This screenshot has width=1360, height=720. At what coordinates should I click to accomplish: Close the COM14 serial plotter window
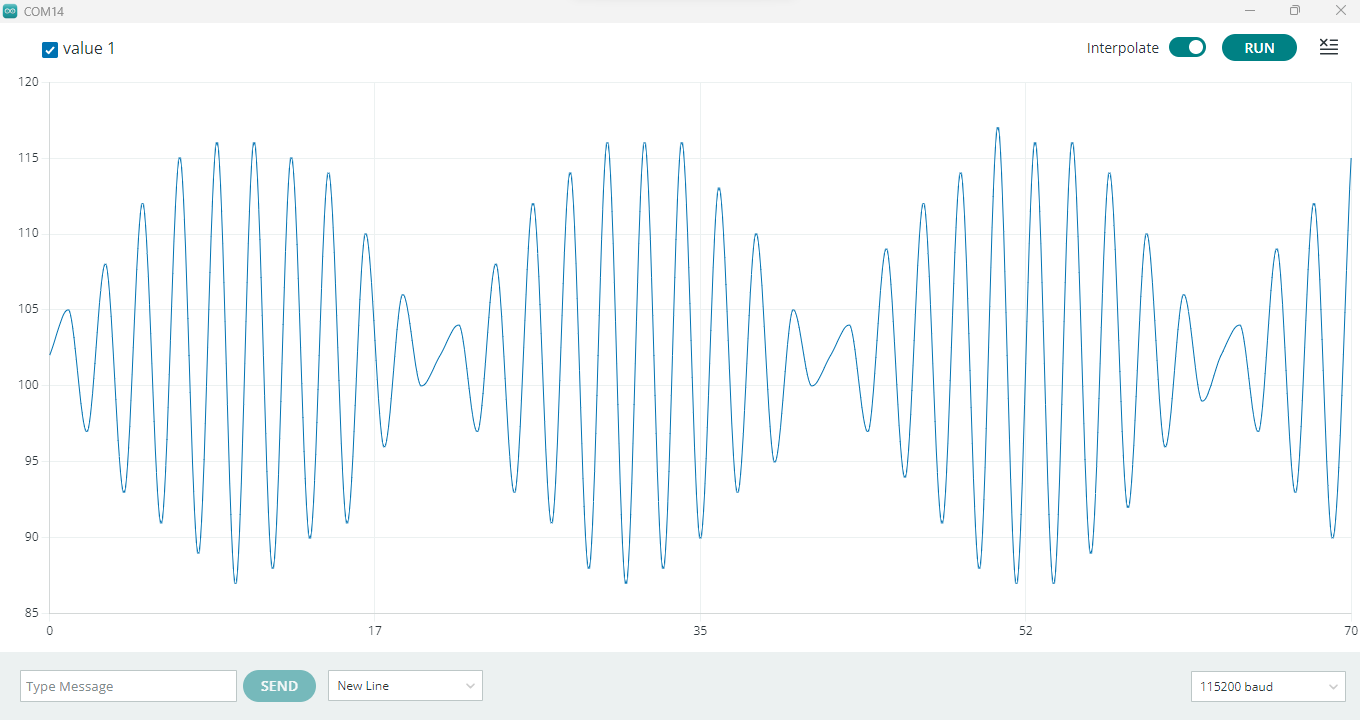click(1341, 11)
